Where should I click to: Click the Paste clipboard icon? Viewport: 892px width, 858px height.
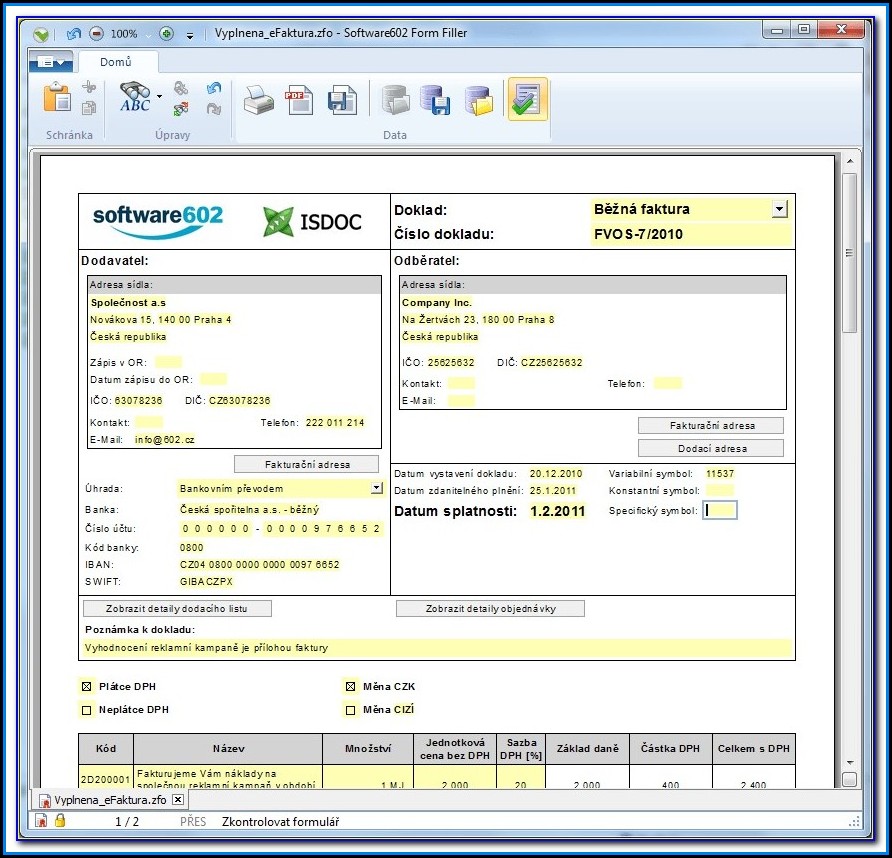pos(57,98)
